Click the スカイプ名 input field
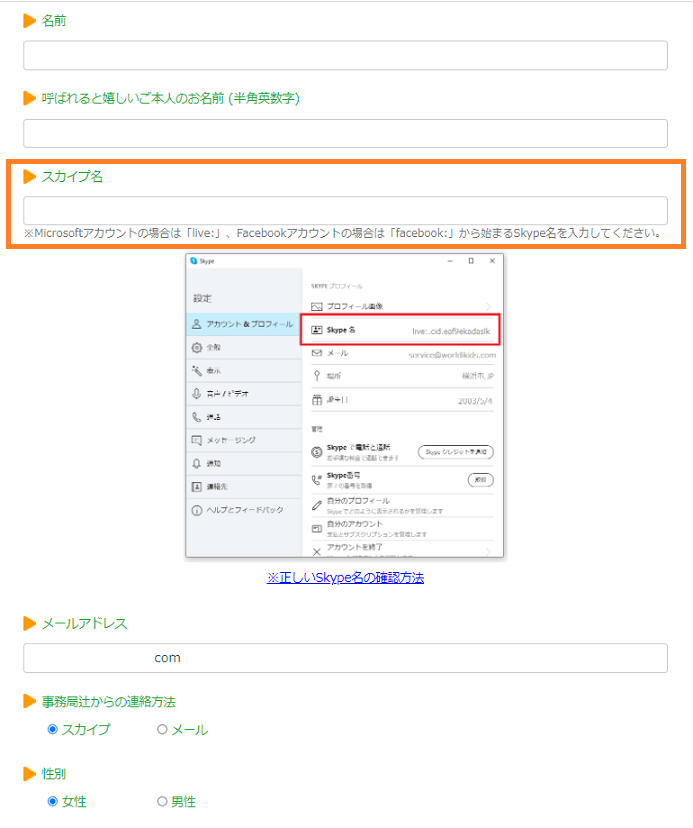 pos(345,211)
